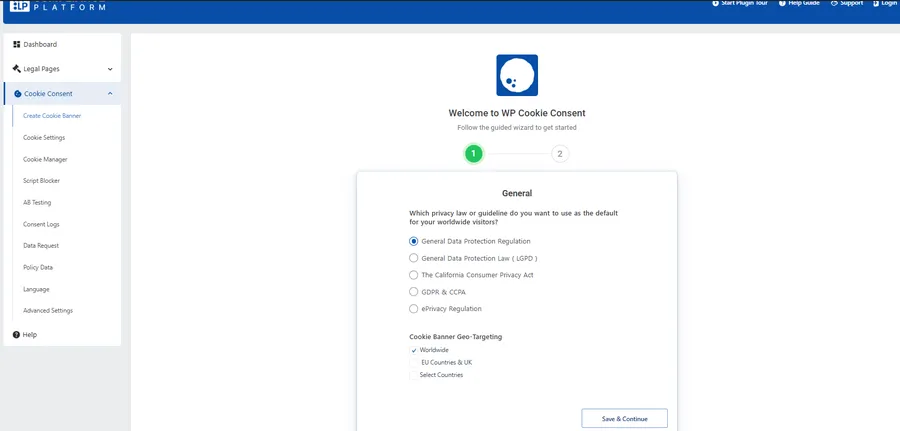Click the Cookie Consent label
The image size is (900, 431).
pyautogui.click(x=48, y=94)
